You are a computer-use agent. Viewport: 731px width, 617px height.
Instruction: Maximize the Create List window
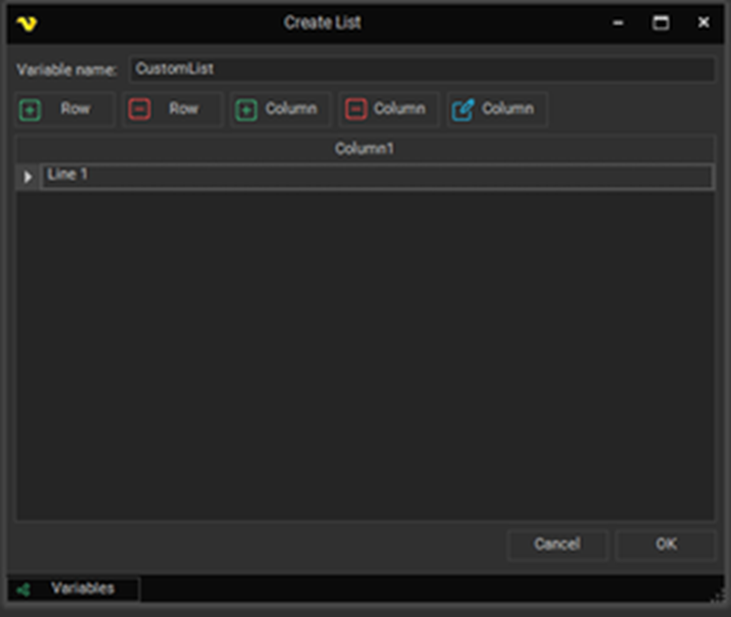tap(661, 22)
